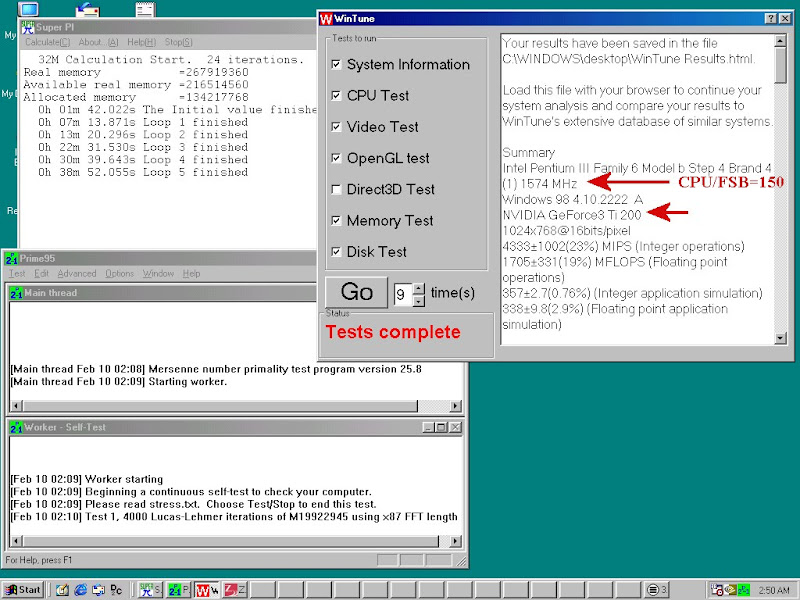The image size is (800, 600).
Task: Toggle the Memory Test checkbox
Action: [336, 220]
